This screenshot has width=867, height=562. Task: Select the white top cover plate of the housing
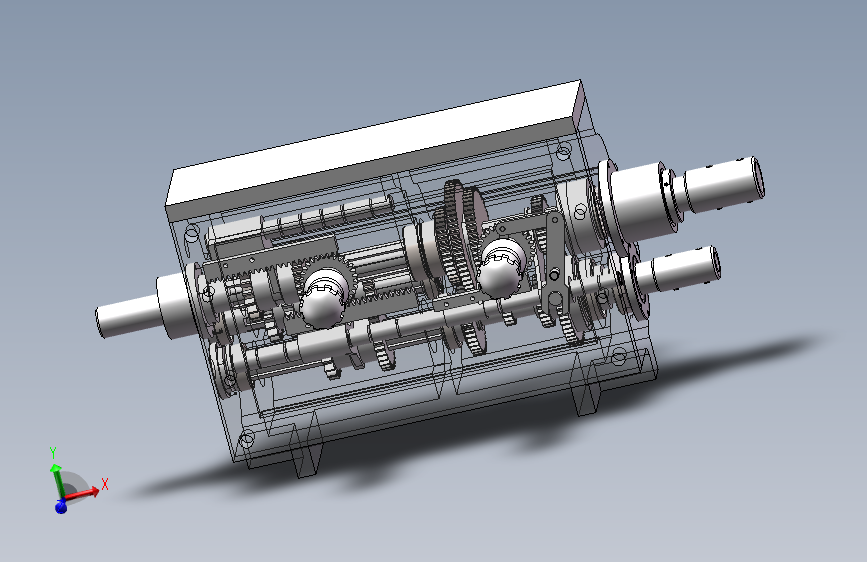[374, 142]
